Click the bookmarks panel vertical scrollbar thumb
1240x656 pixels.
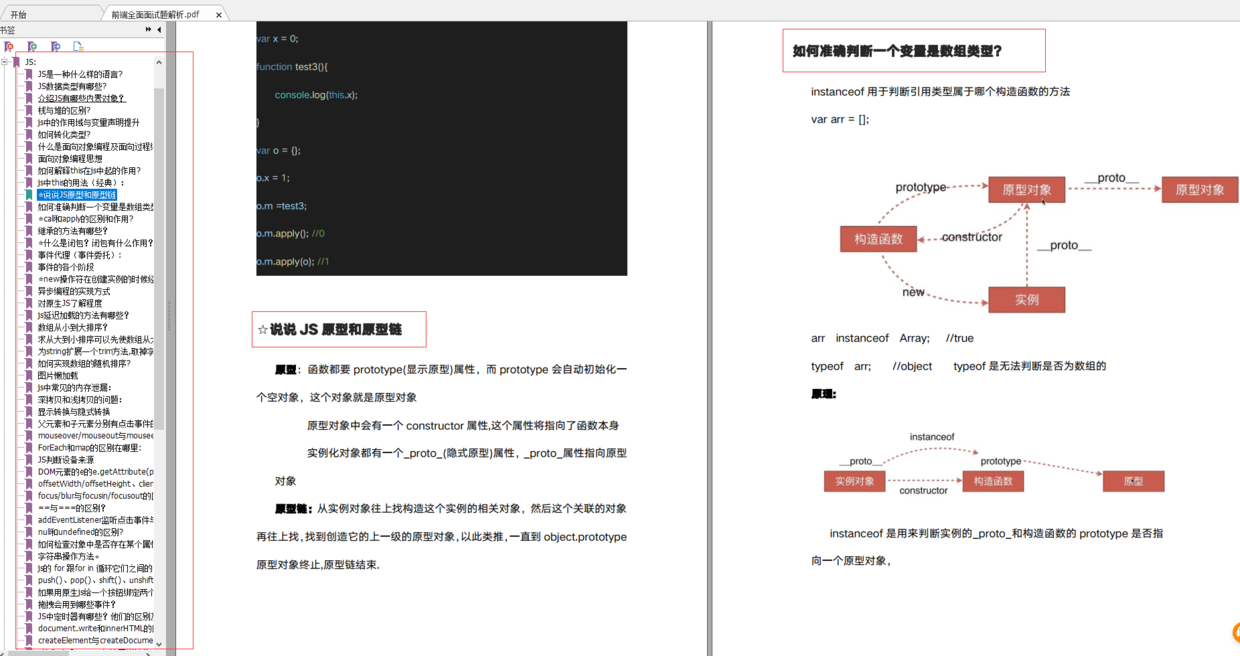click(159, 259)
